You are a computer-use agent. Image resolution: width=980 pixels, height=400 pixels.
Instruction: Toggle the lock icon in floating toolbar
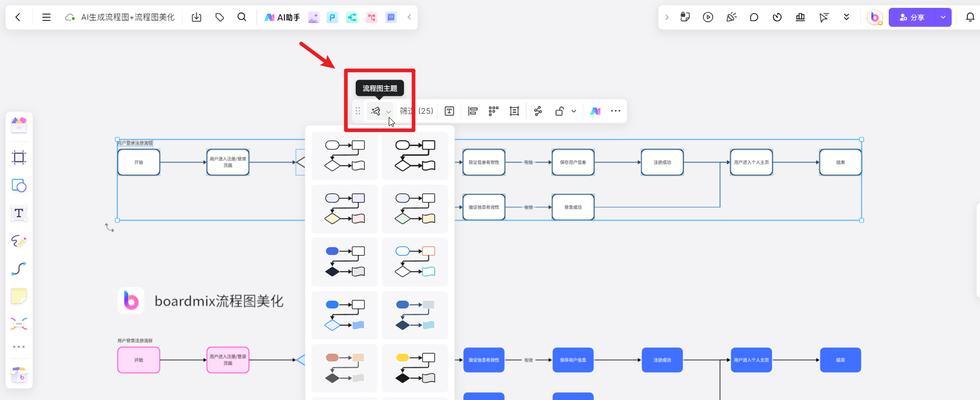pos(560,111)
